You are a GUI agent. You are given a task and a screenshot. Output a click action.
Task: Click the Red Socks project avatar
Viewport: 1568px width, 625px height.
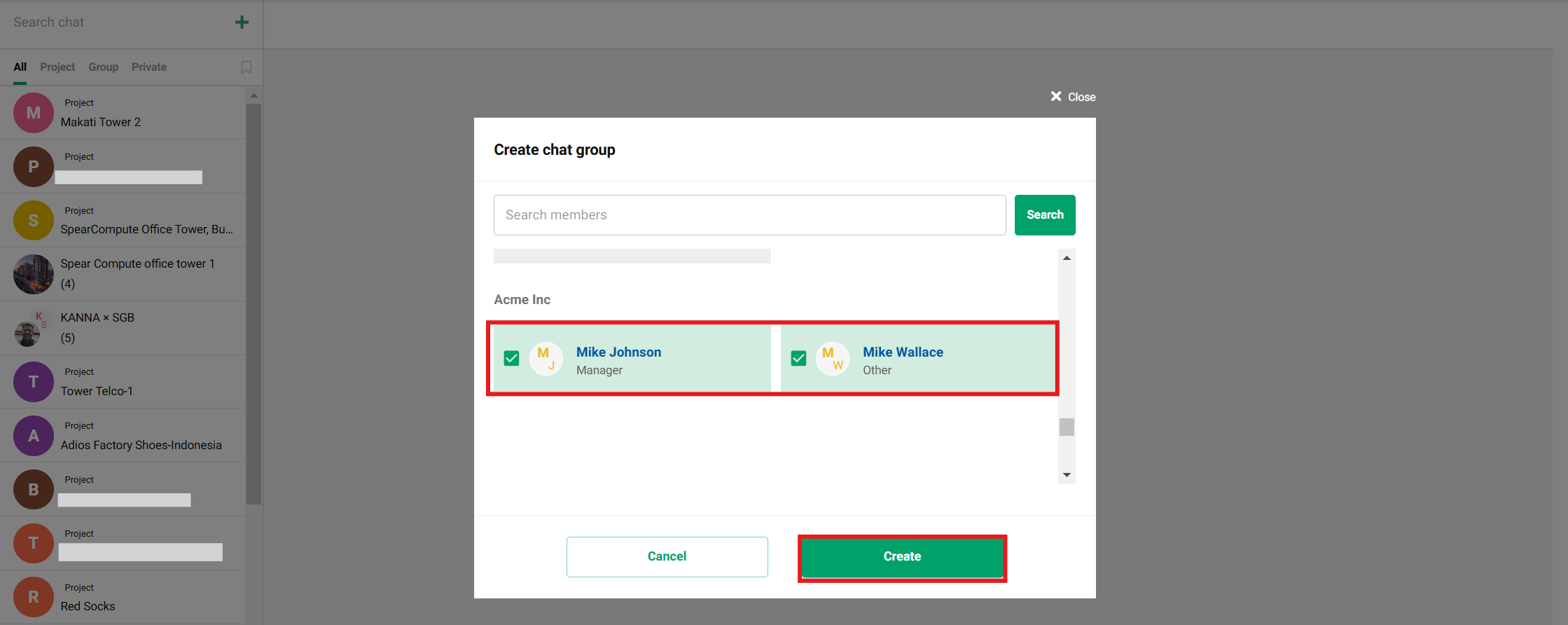(x=33, y=597)
